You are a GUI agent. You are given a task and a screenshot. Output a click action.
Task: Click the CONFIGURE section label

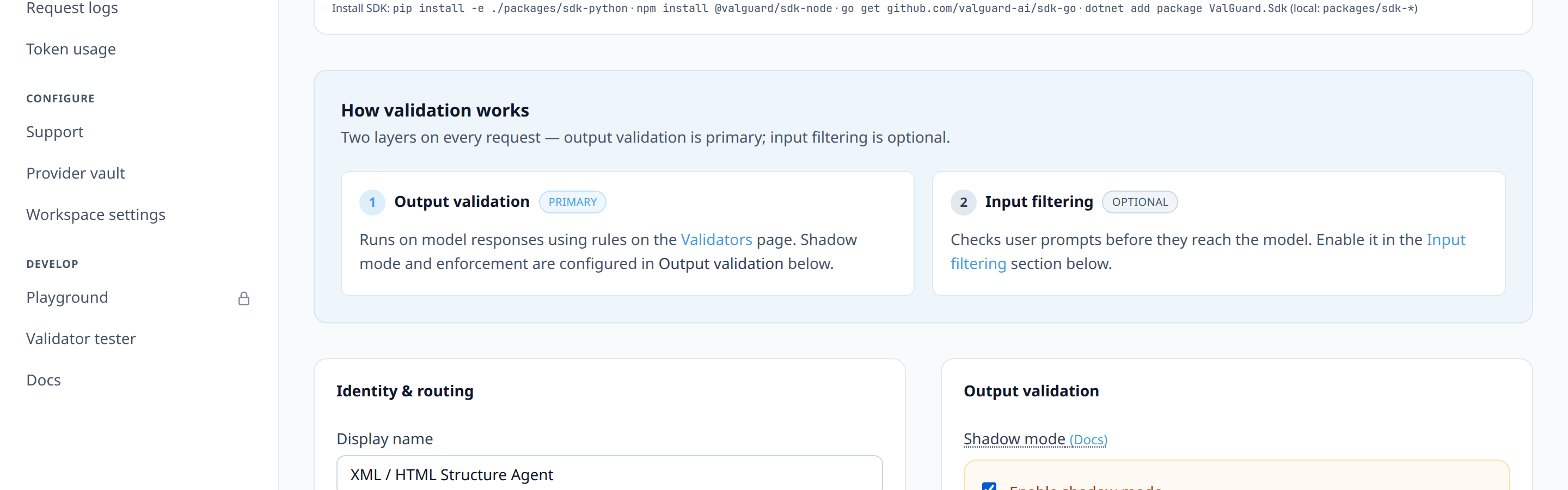click(60, 99)
